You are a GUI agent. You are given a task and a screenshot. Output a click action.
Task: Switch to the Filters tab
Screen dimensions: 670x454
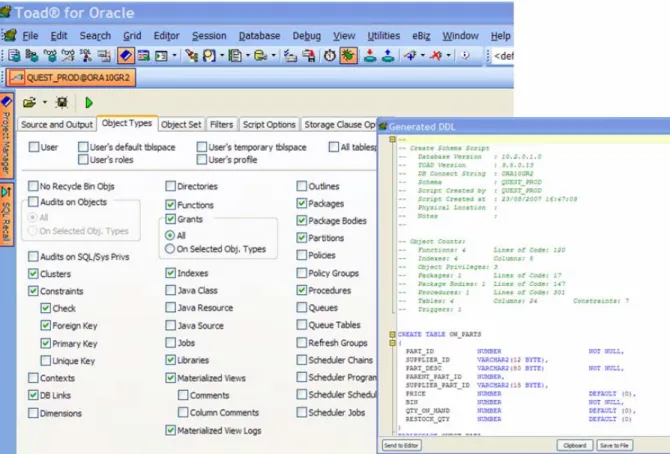pos(221,124)
